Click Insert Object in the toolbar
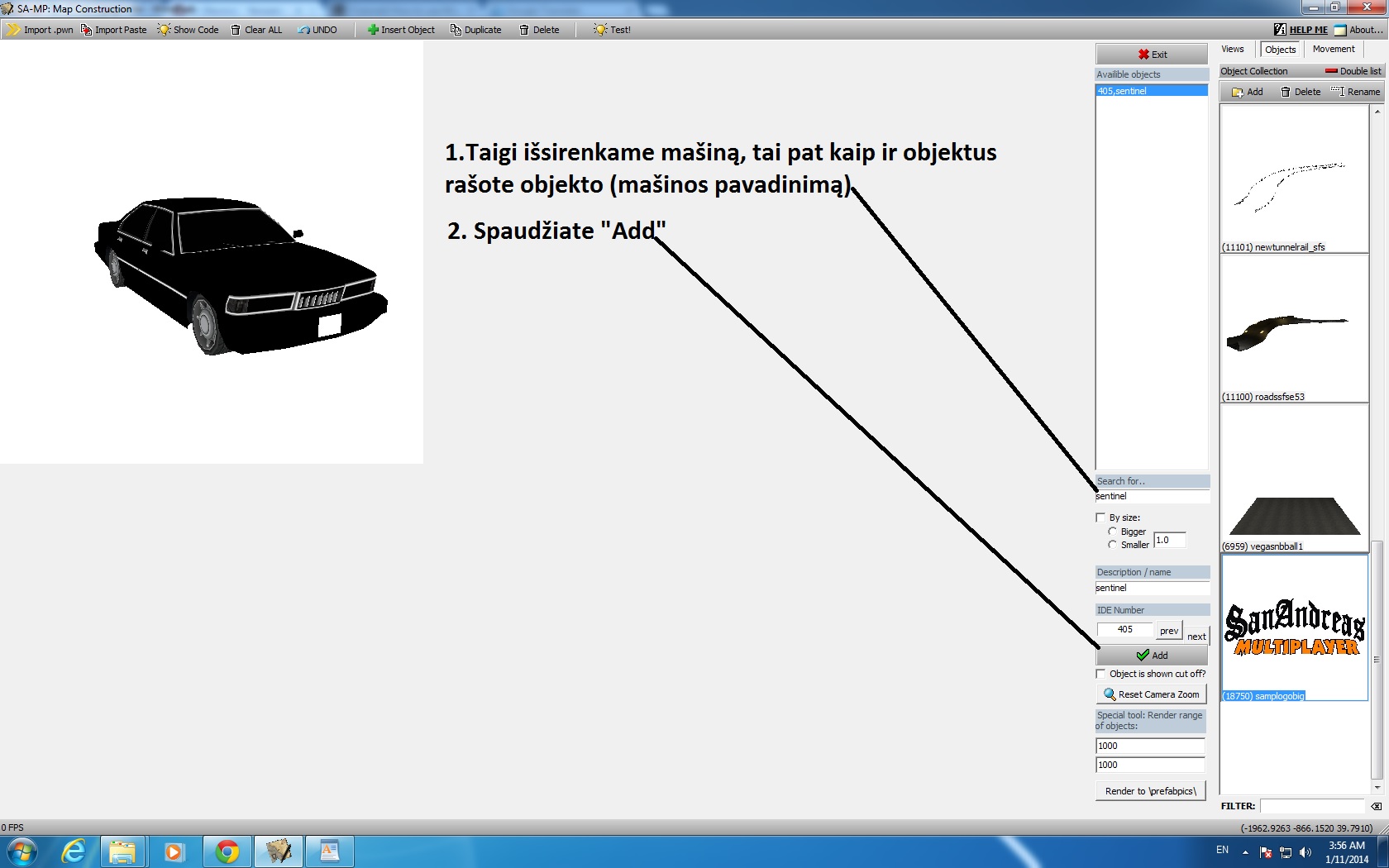This screenshot has height=868, width=1389. (401, 30)
